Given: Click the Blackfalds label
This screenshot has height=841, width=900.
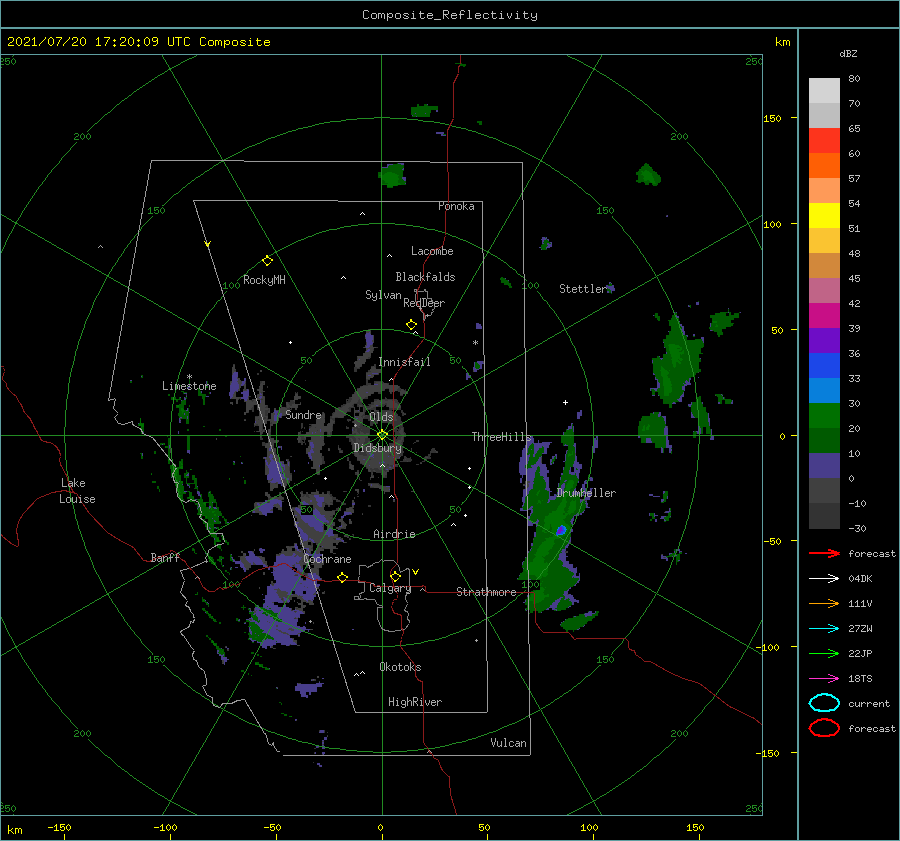Looking at the screenshot, I should 425,277.
